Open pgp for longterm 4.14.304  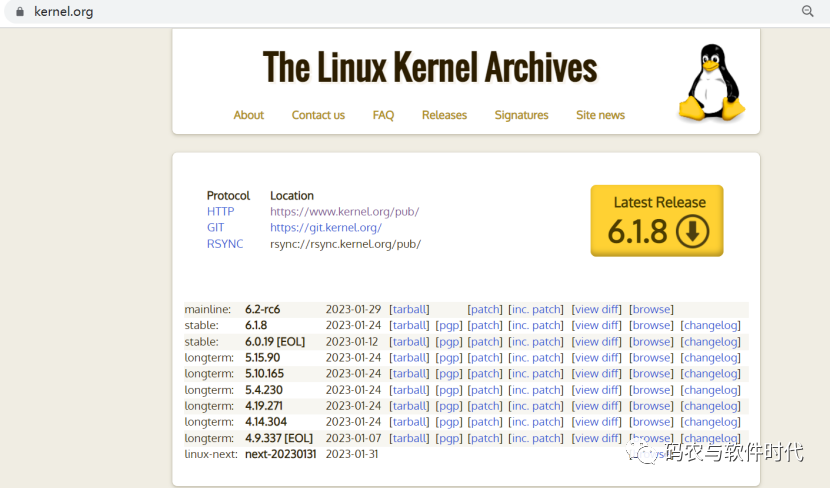coord(449,421)
